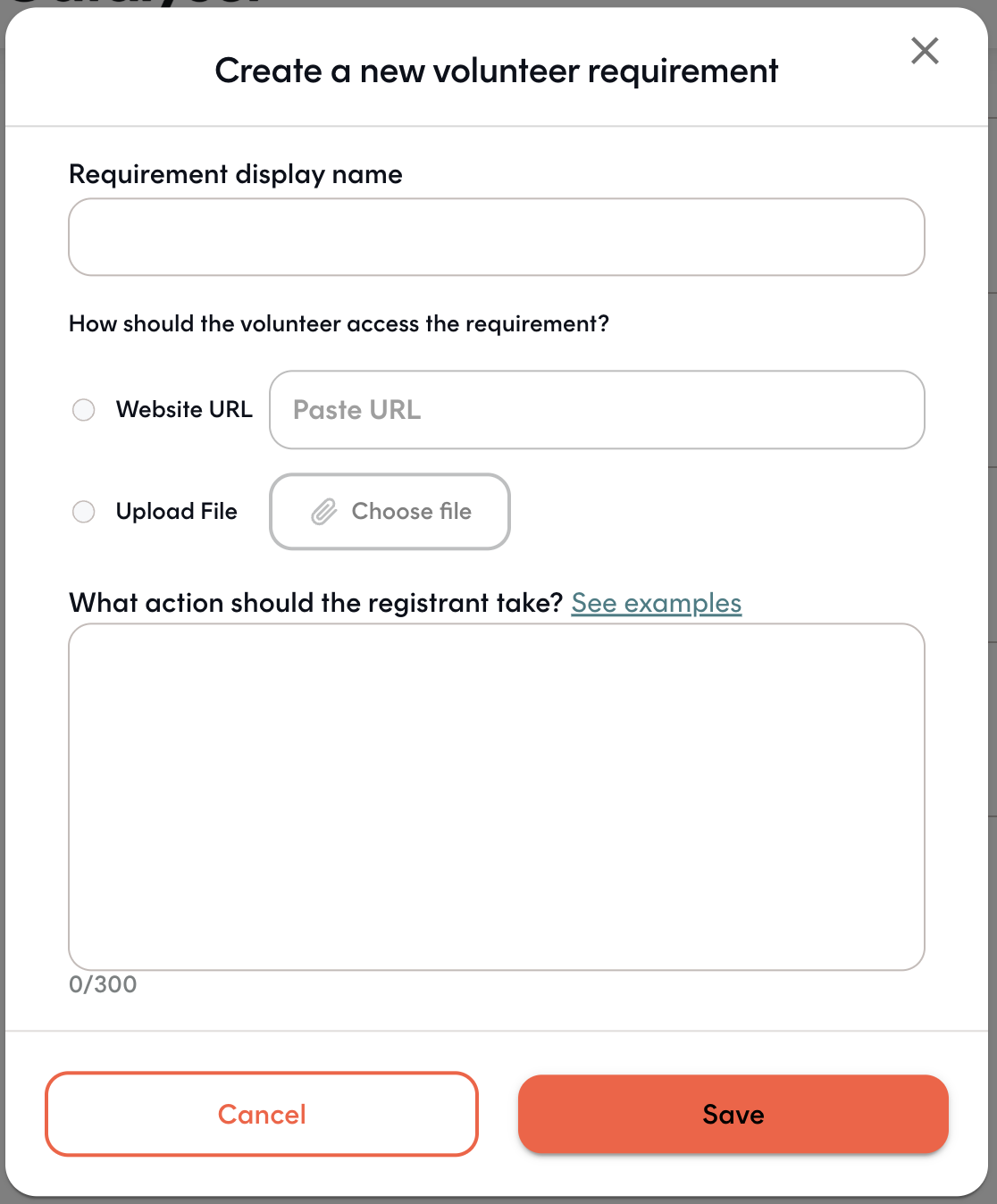Click the "Create a new volunteer requirement" title
Screen dimensions: 997x1204
coord(497,71)
